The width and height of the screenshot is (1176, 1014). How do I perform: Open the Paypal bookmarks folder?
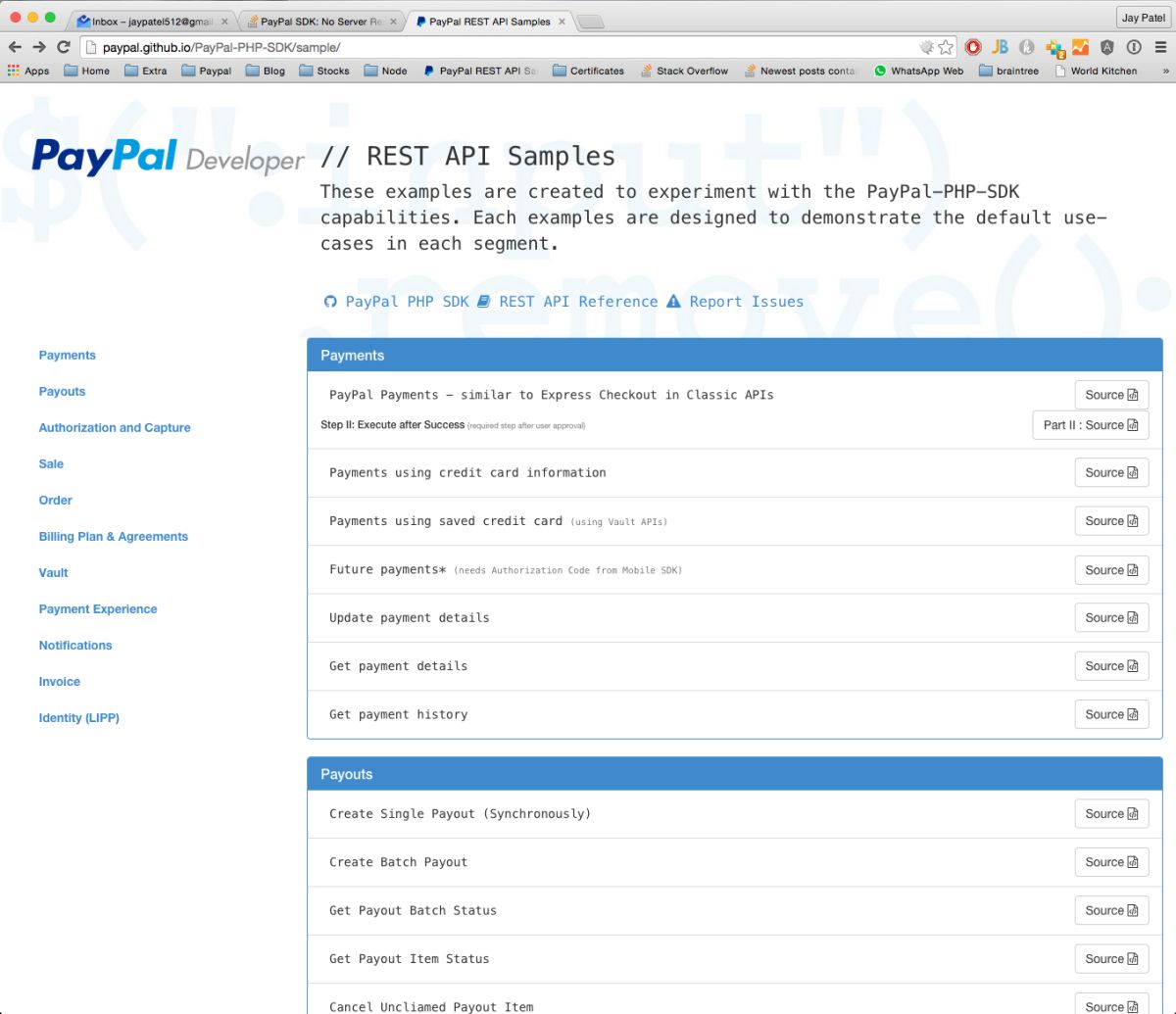pyautogui.click(x=206, y=71)
